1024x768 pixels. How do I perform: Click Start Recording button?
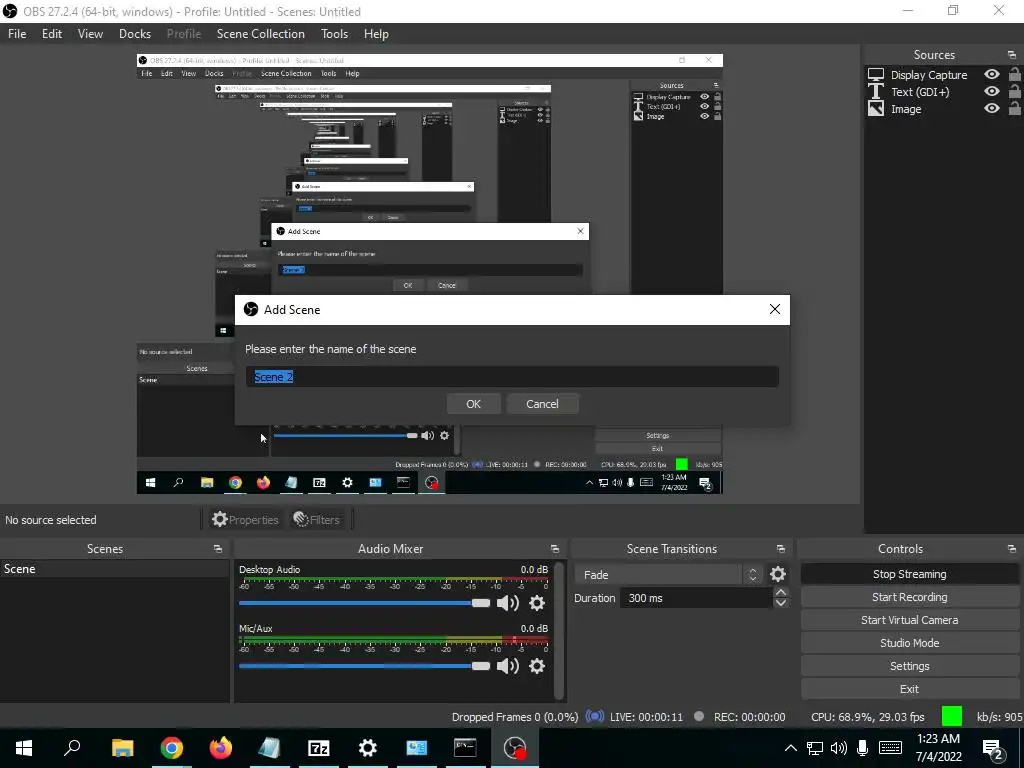(909, 597)
